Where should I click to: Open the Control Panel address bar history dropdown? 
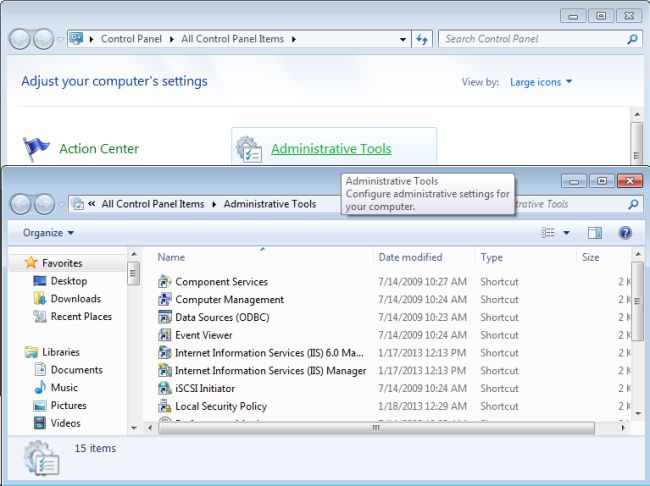403,39
